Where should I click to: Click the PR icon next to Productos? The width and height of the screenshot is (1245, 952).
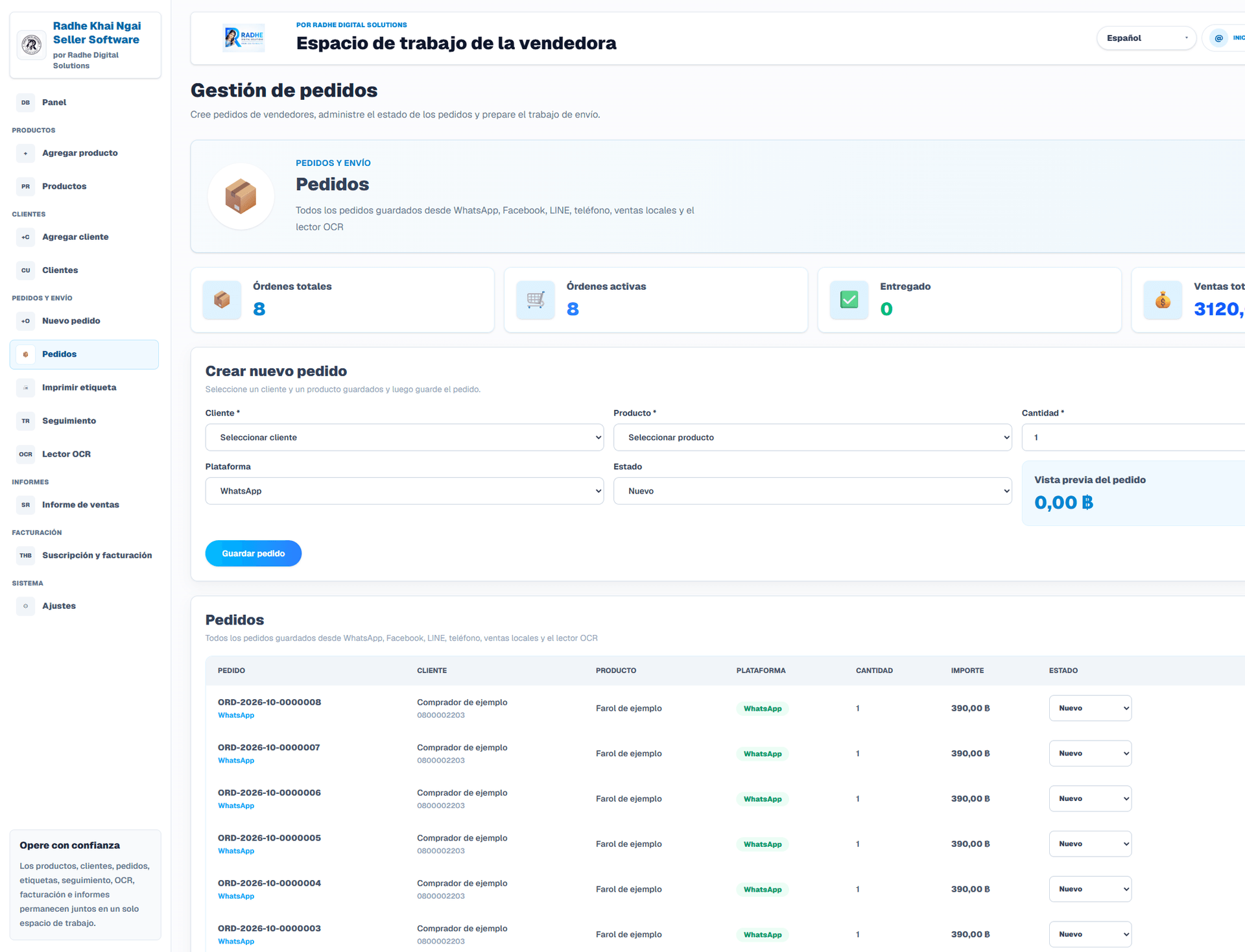(25, 186)
